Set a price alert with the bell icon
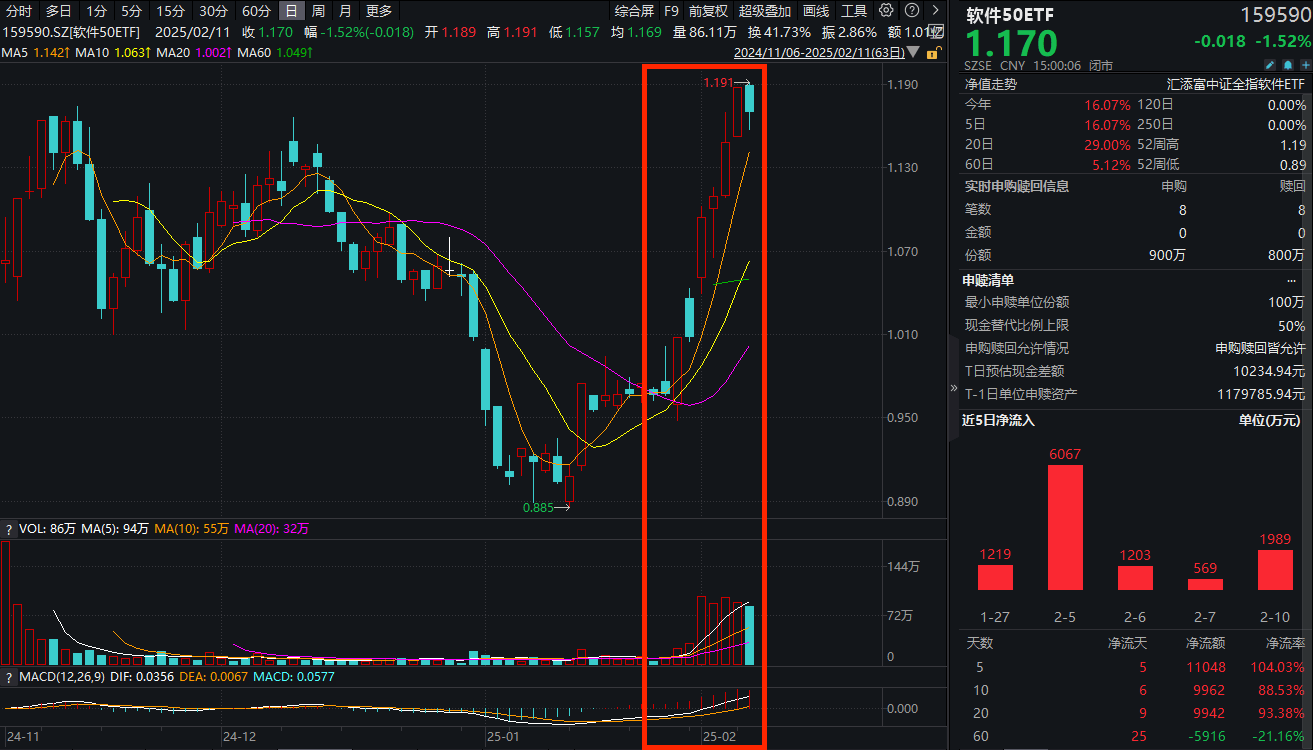Image resolution: width=1313 pixels, height=750 pixels. 1286,65
